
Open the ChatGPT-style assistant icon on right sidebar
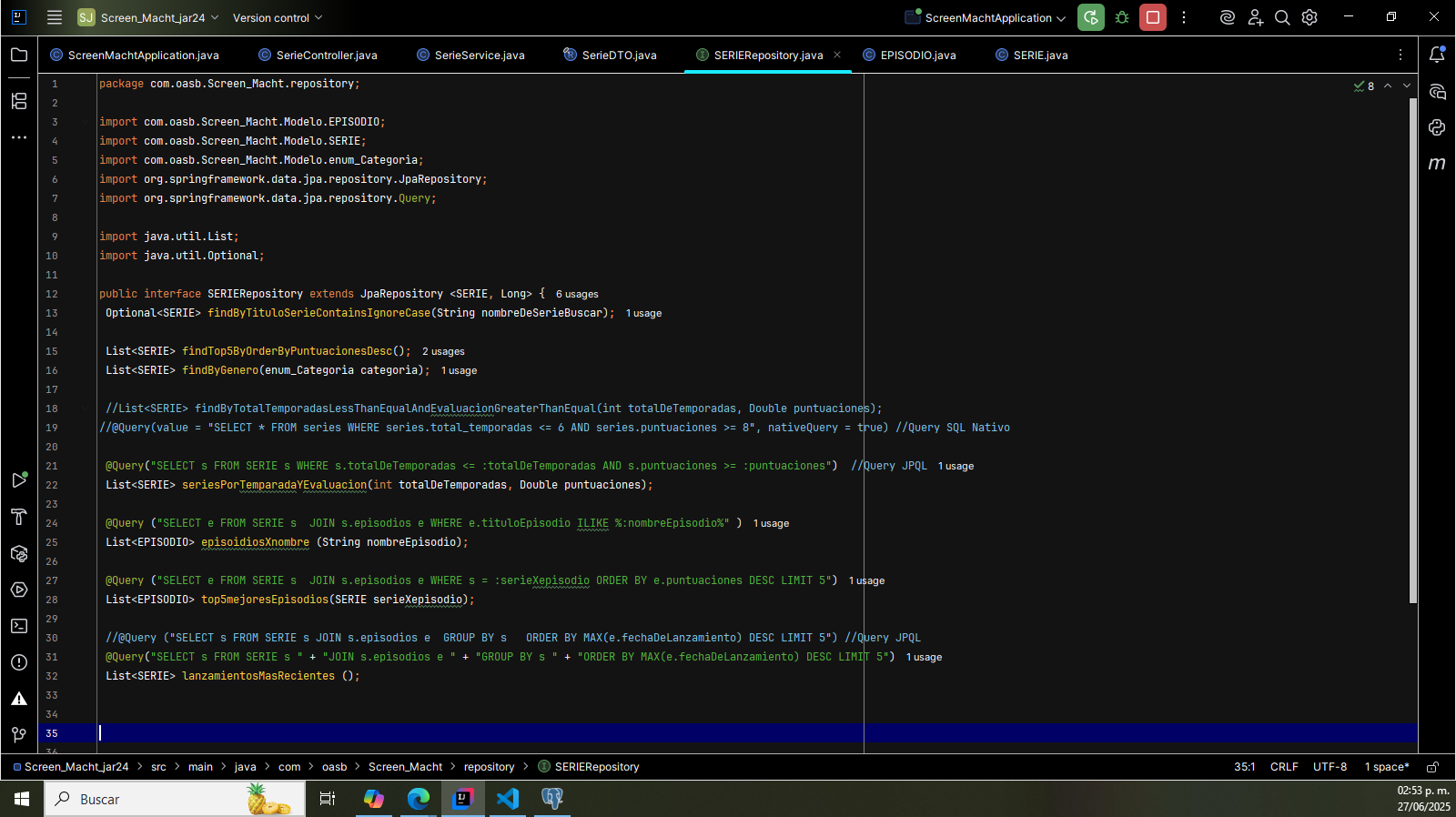(x=1437, y=128)
